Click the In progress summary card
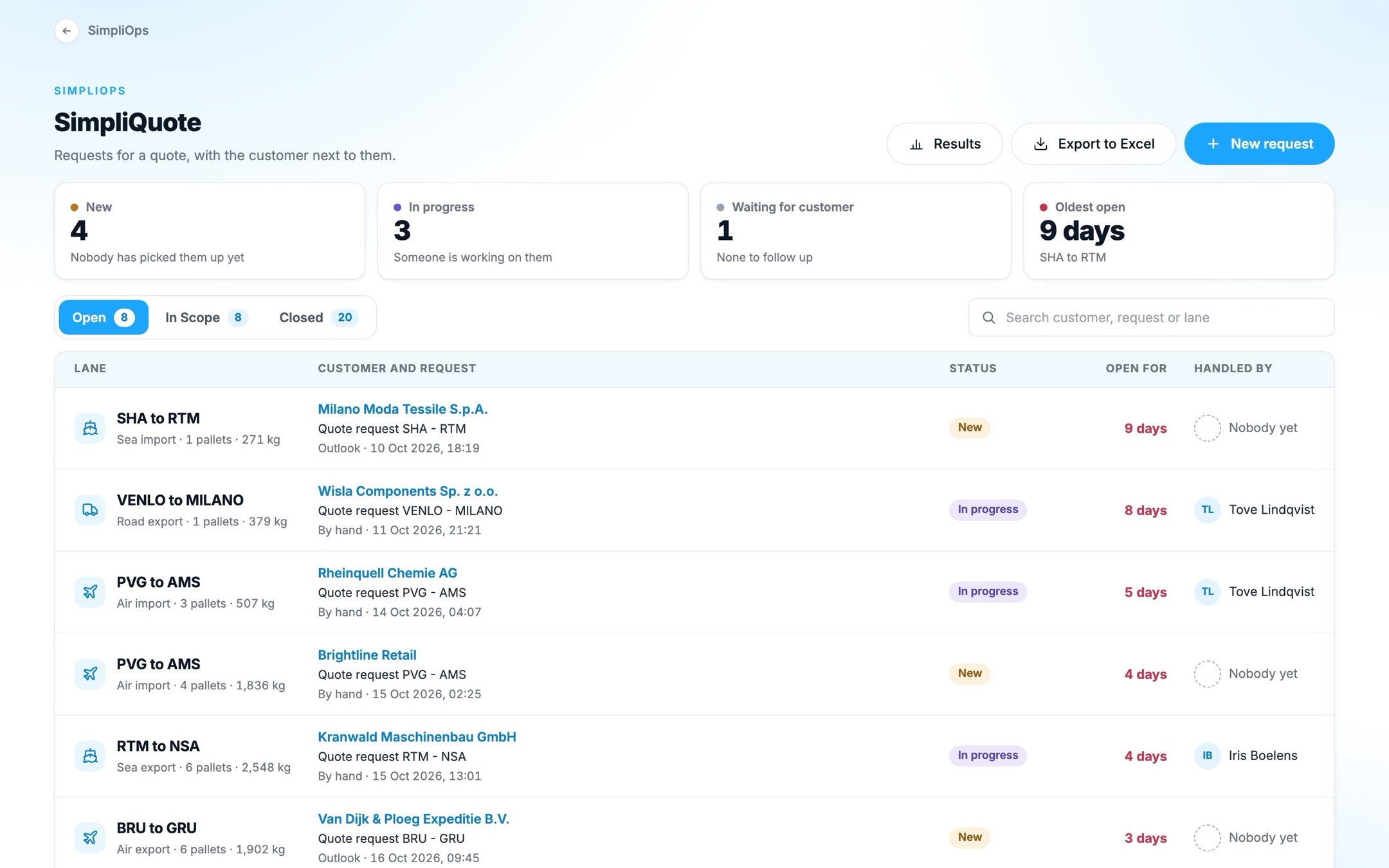 [x=532, y=231]
